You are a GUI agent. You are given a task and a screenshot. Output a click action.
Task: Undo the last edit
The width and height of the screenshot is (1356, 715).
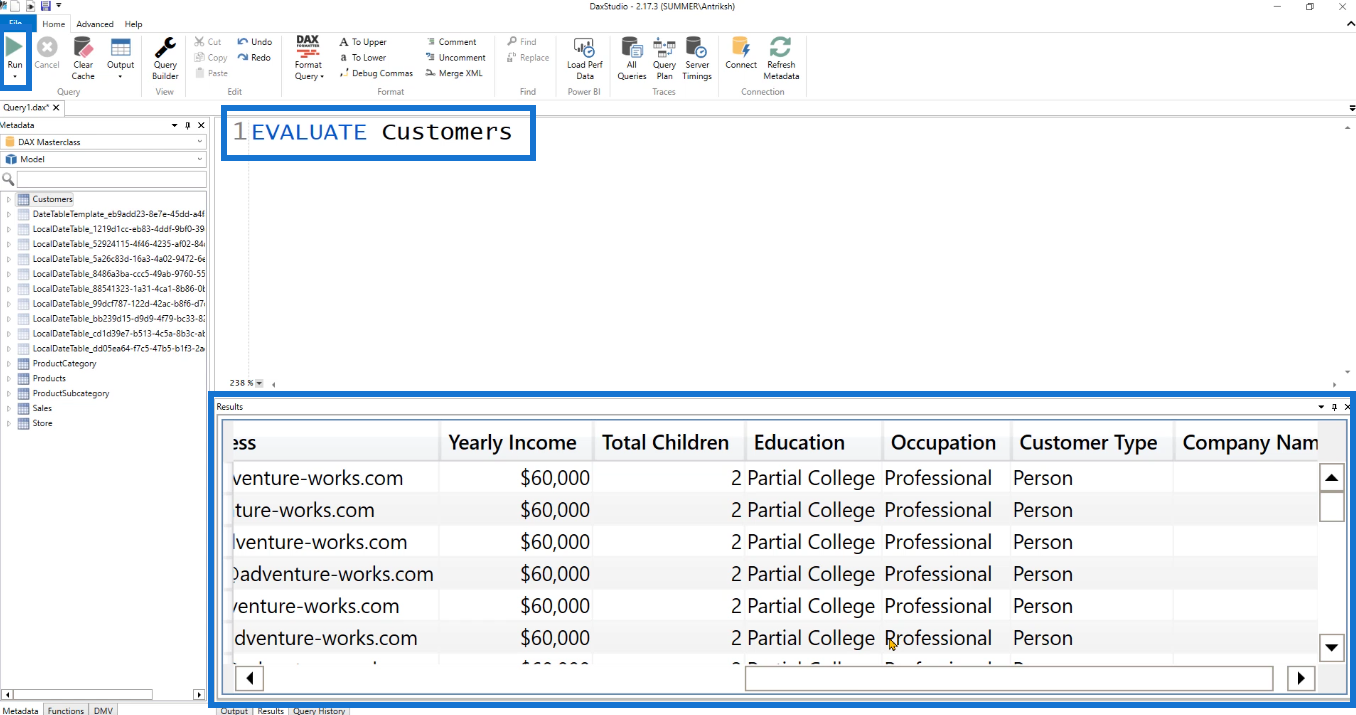[254, 42]
